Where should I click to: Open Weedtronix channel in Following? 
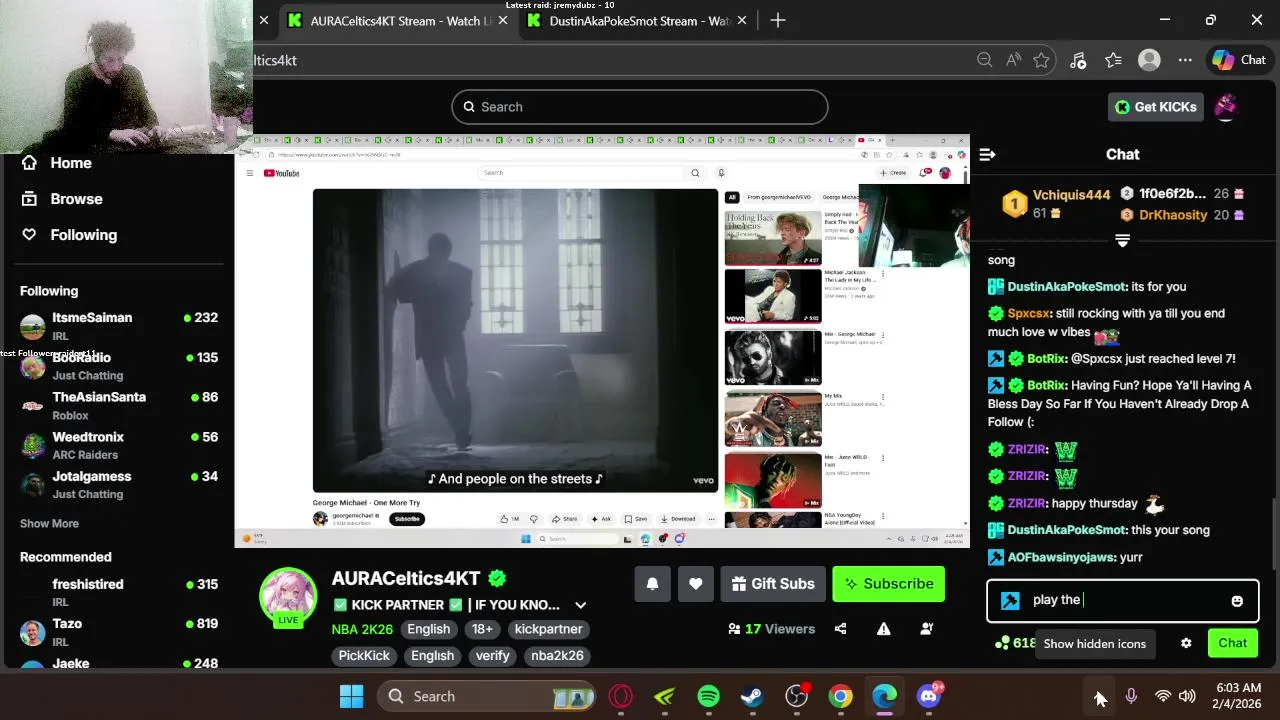tap(119, 445)
